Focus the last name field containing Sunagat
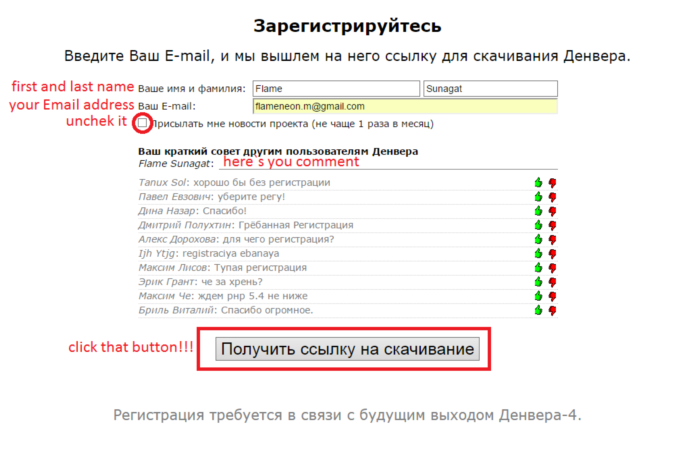 [490, 88]
